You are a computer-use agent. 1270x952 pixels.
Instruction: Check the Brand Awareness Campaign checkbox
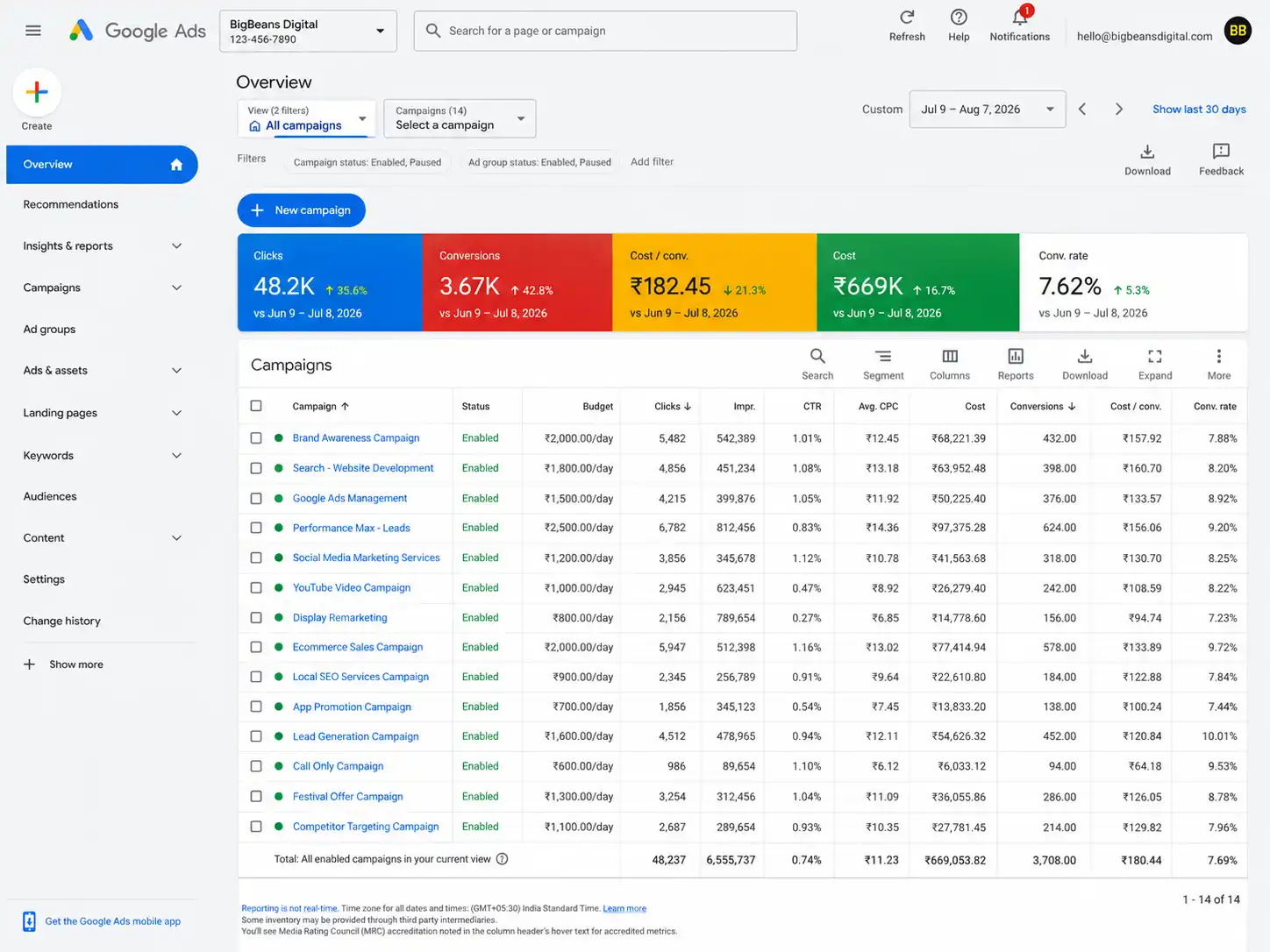pyautogui.click(x=256, y=437)
